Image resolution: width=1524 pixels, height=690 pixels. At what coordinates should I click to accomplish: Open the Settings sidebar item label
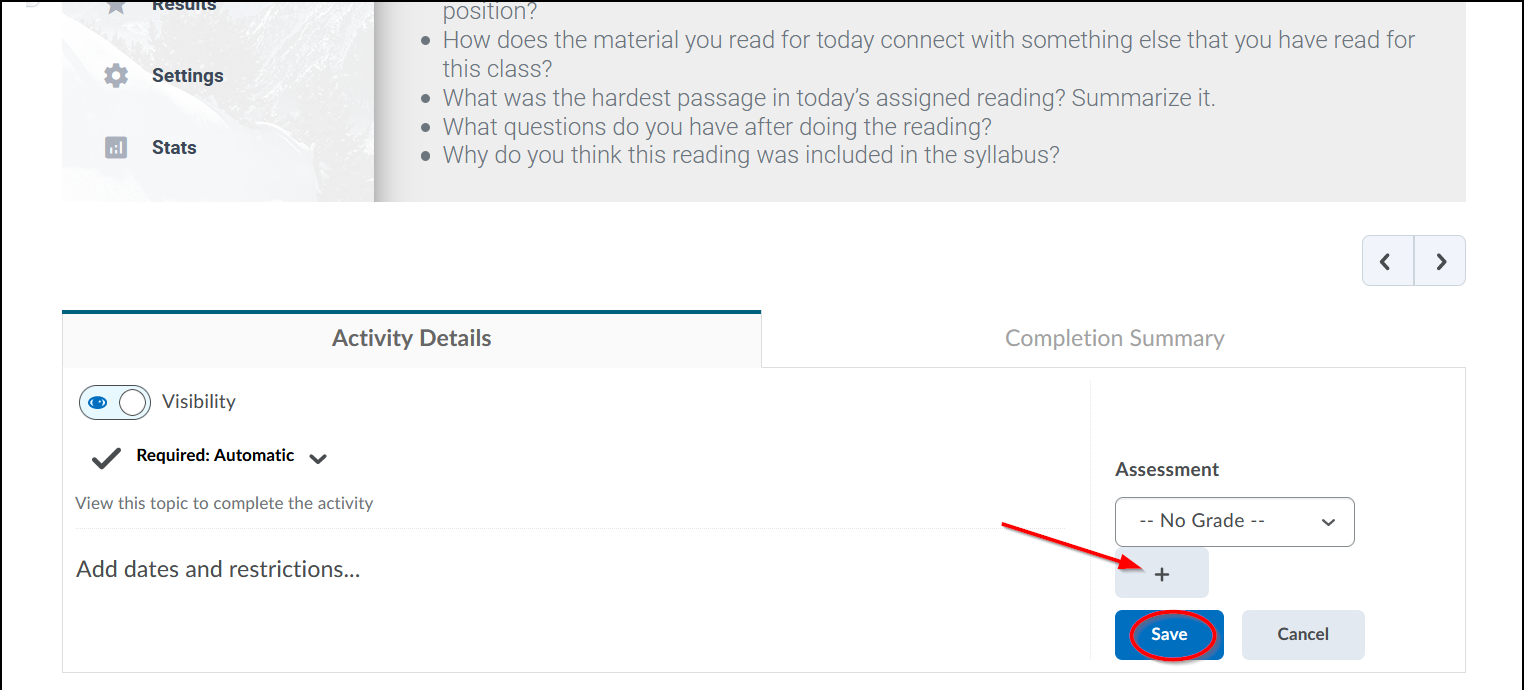coord(188,76)
